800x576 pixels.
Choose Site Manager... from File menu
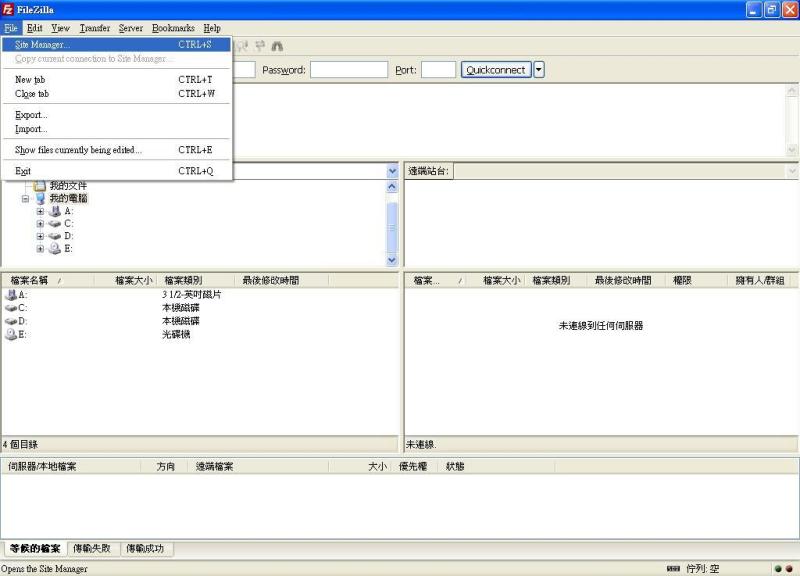[116, 44]
